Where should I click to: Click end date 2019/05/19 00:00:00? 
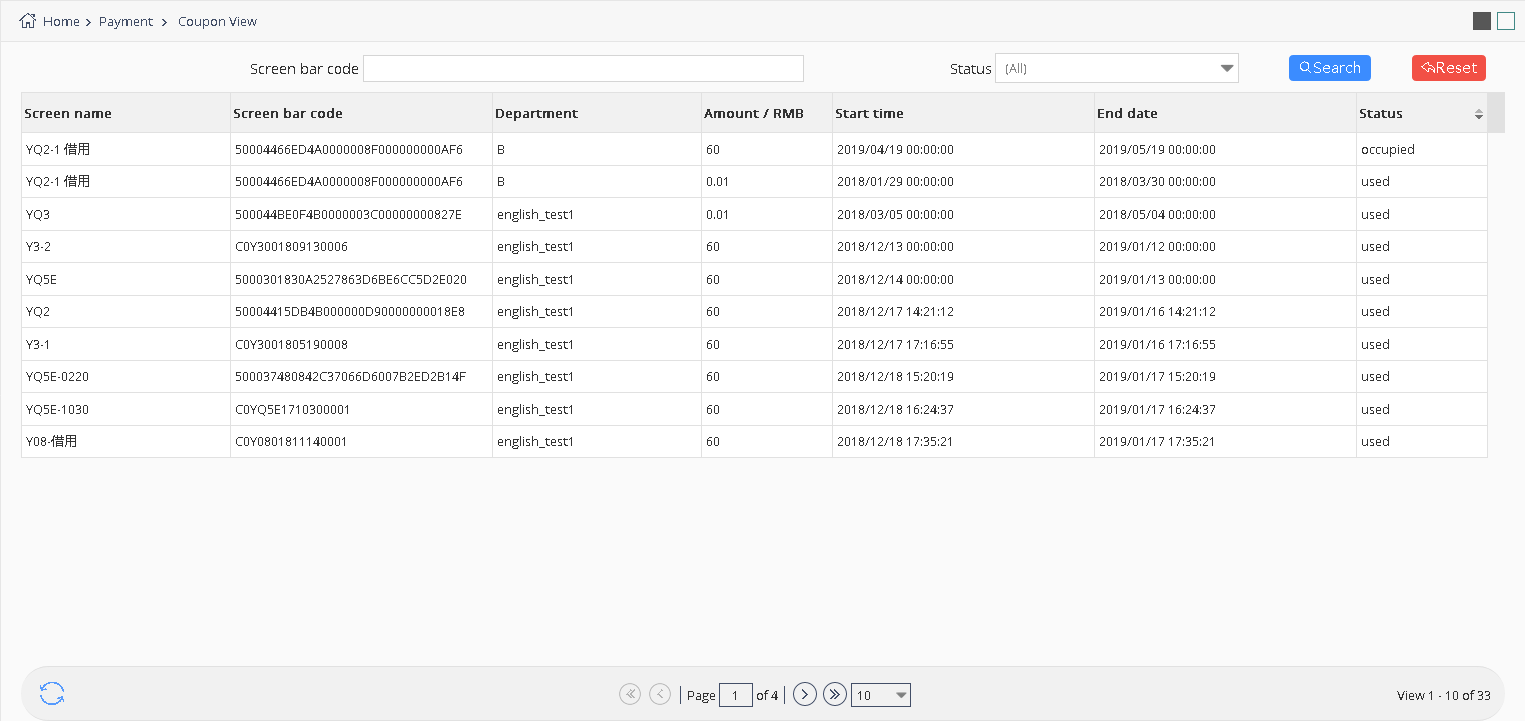pos(1158,150)
